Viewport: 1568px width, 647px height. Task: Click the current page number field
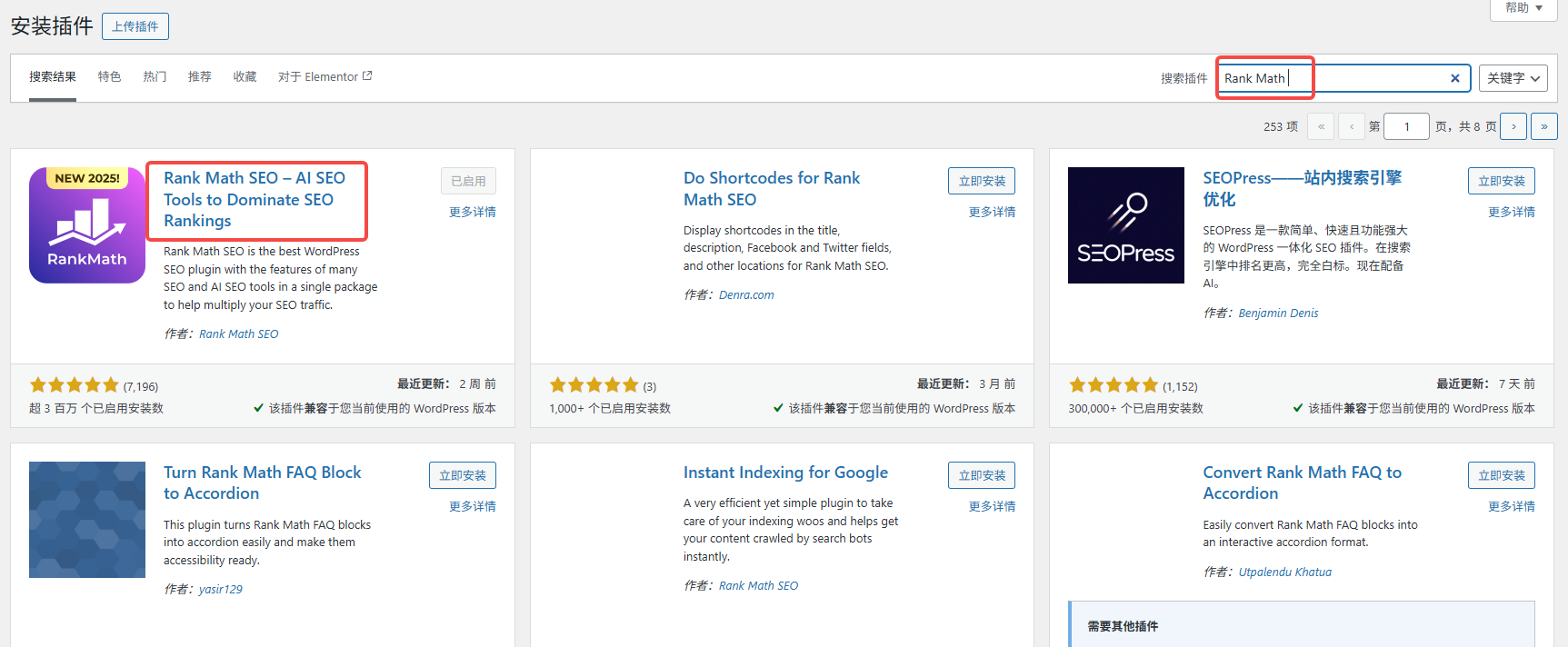pos(1406,126)
